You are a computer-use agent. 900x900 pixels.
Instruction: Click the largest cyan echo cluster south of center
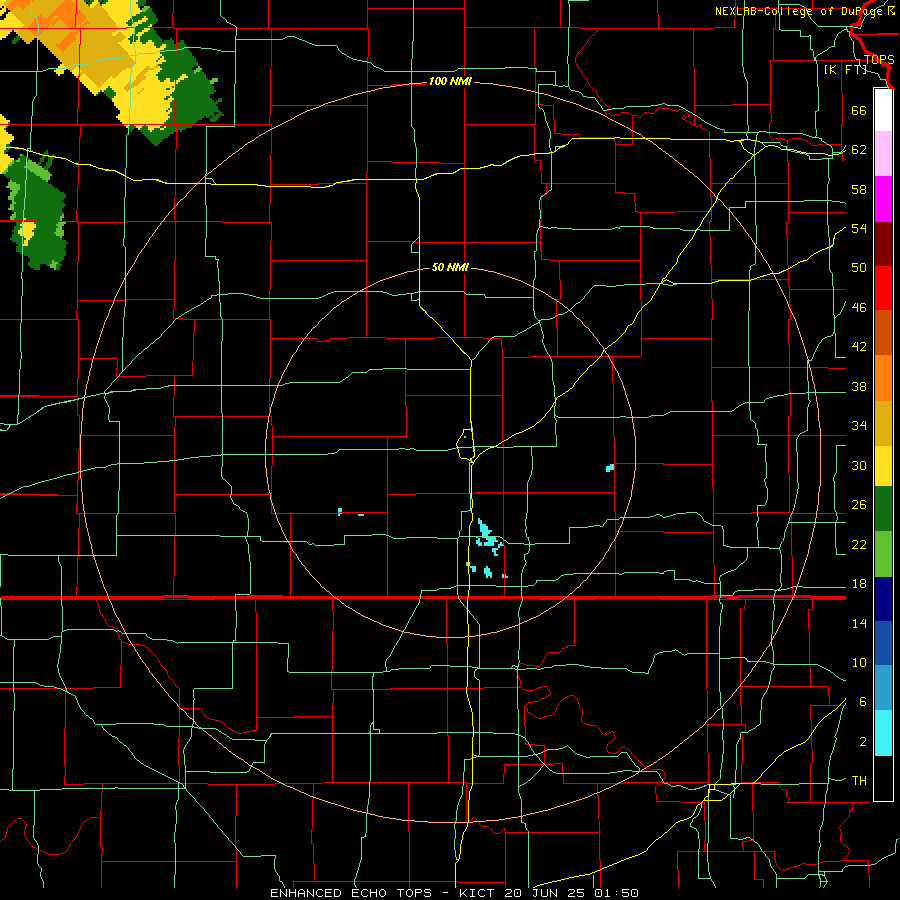click(488, 537)
